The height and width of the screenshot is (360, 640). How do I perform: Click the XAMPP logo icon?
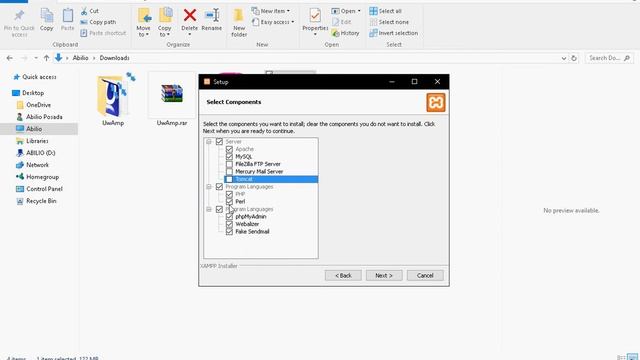(x=436, y=102)
